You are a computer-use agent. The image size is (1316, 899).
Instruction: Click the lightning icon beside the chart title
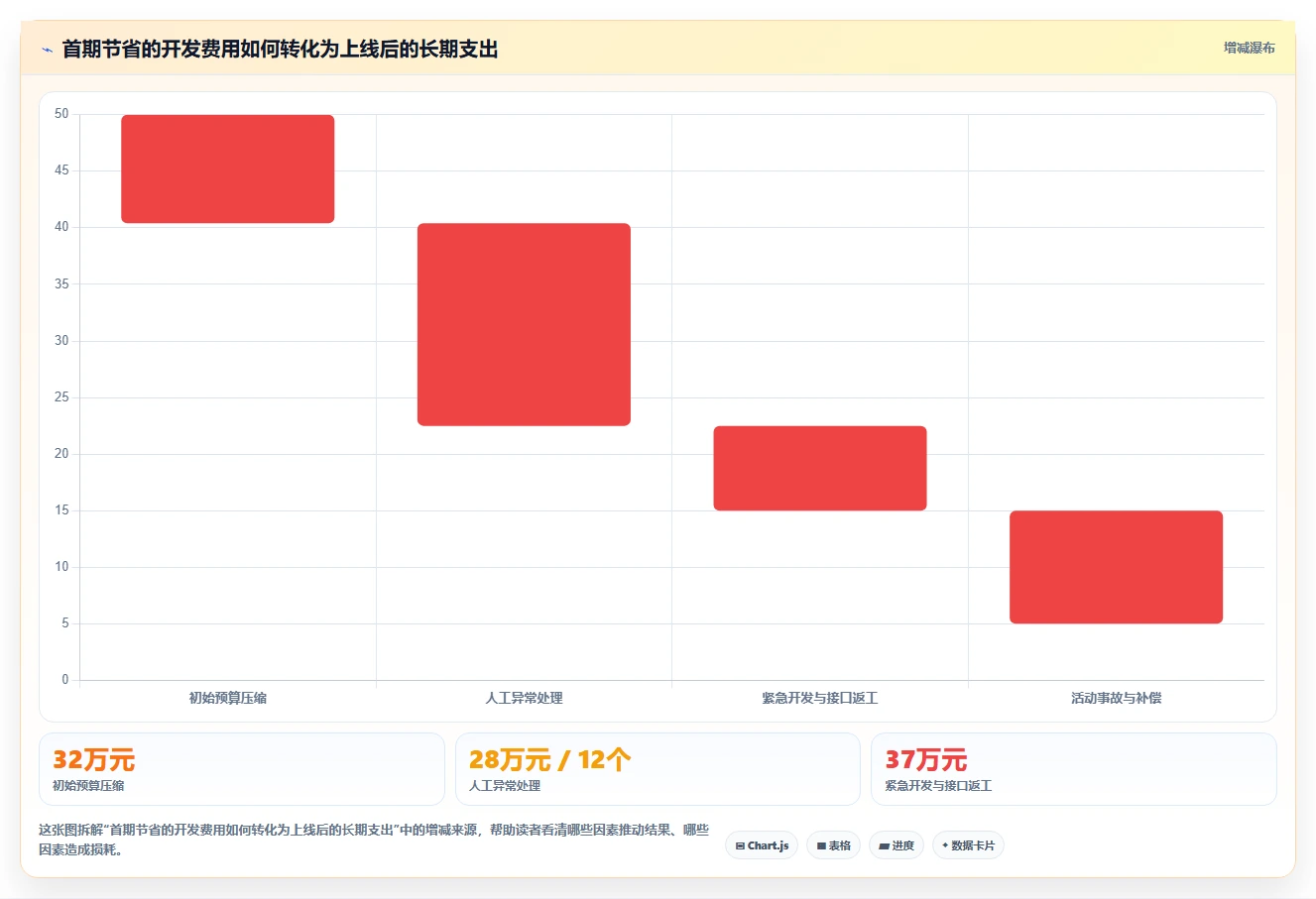pyautogui.click(x=47, y=50)
